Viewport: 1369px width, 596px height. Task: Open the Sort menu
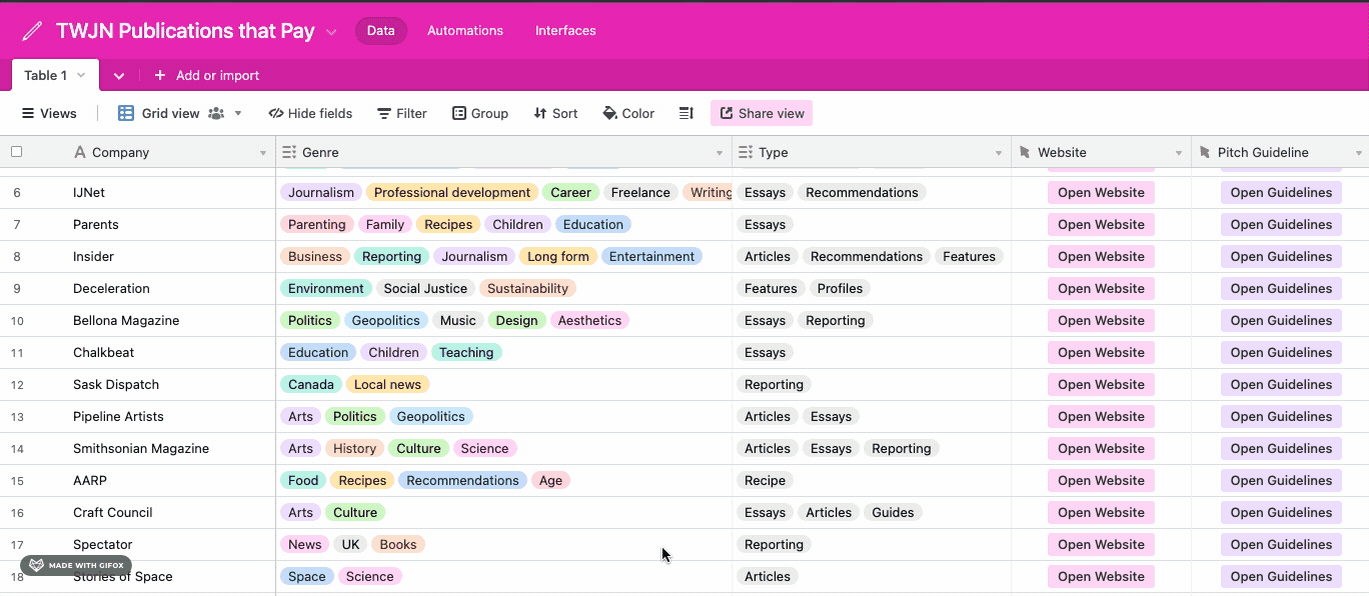(x=555, y=114)
